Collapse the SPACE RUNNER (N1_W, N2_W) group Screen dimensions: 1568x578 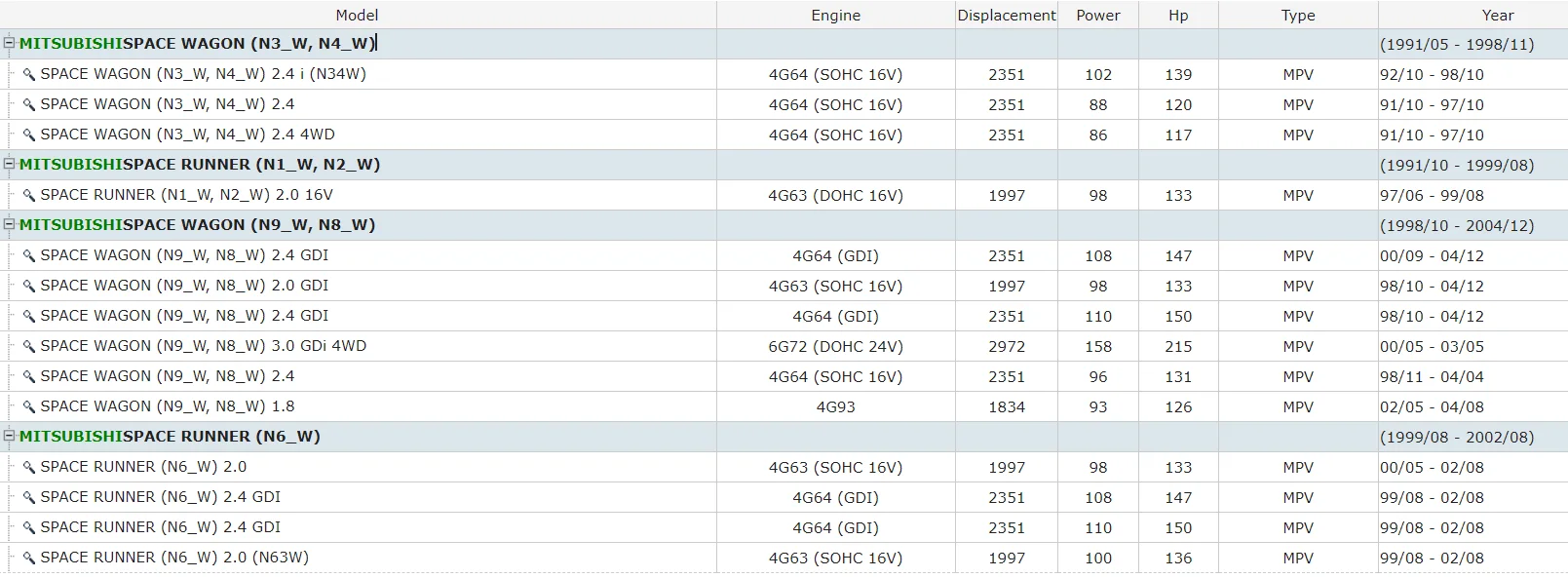point(10,164)
